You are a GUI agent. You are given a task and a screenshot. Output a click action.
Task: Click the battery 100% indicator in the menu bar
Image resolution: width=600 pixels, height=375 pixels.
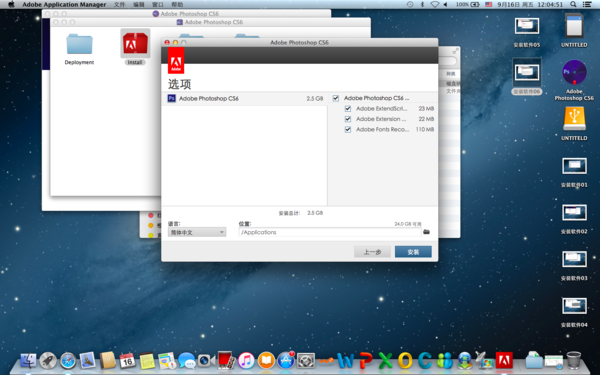pyautogui.click(x=468, y=5)
